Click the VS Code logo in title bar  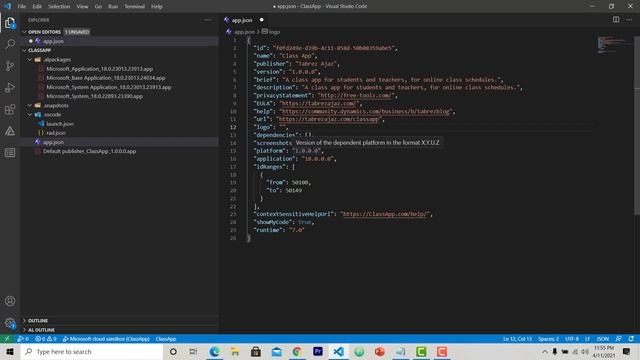[x=7, y=6]
